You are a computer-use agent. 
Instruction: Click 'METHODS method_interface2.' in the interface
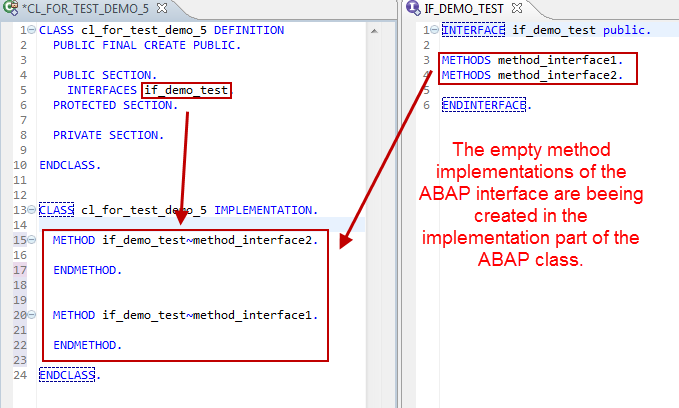(x=532, y=75)
